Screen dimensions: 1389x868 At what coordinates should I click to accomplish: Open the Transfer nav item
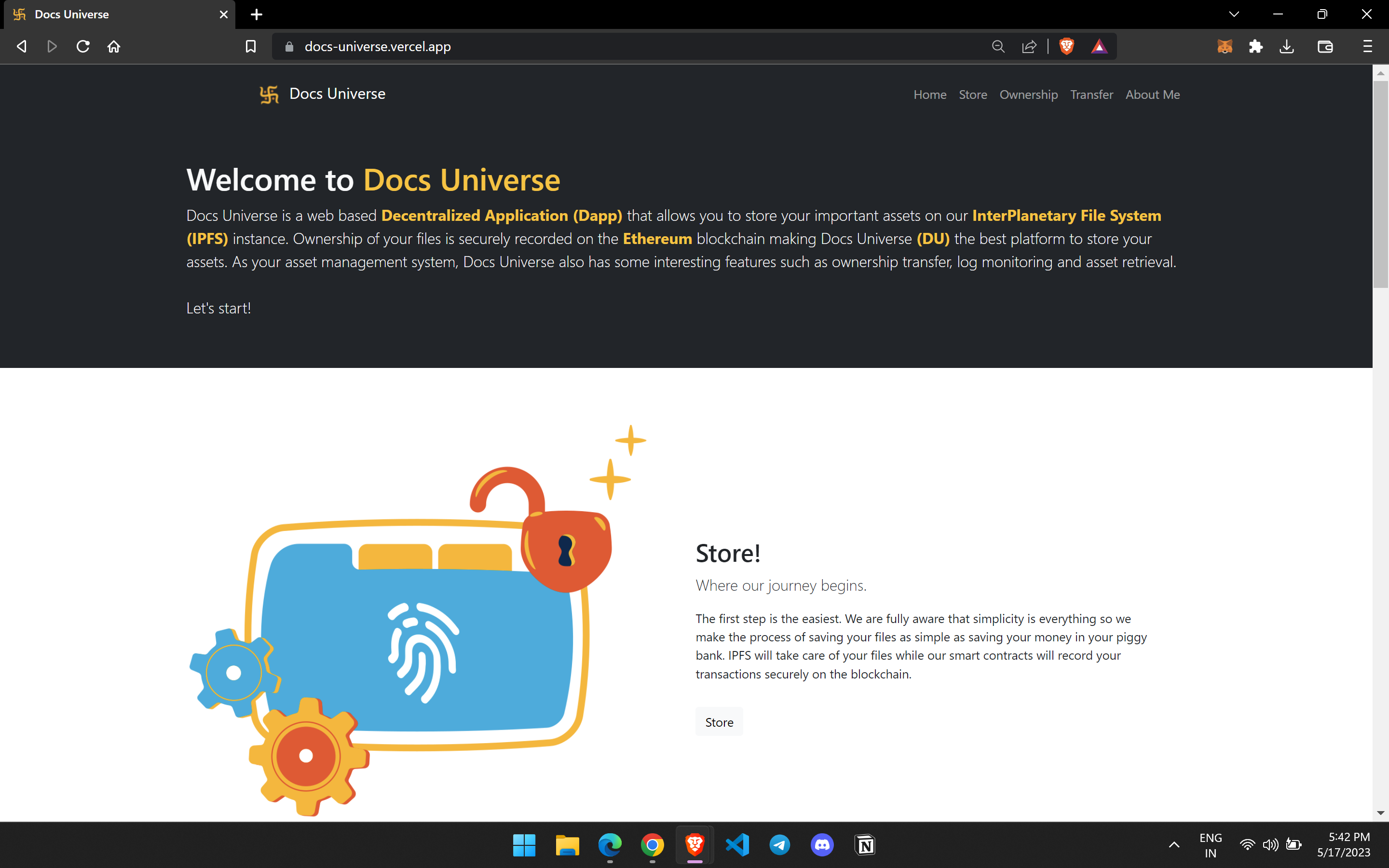[1091, 95]
